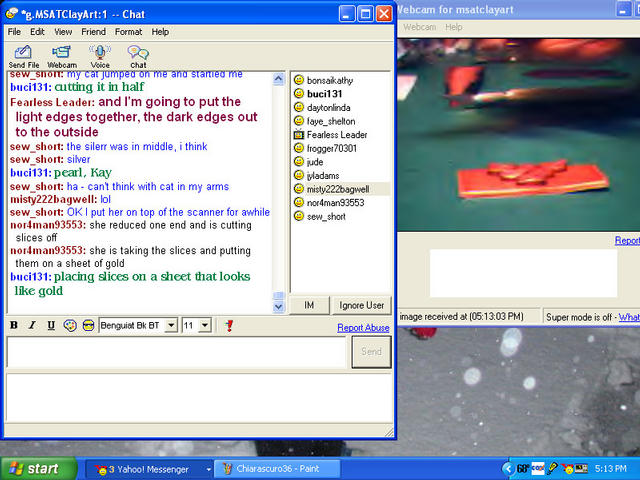
Task: Enable Voice with the microphone icon
Action: tap(100, 56)
